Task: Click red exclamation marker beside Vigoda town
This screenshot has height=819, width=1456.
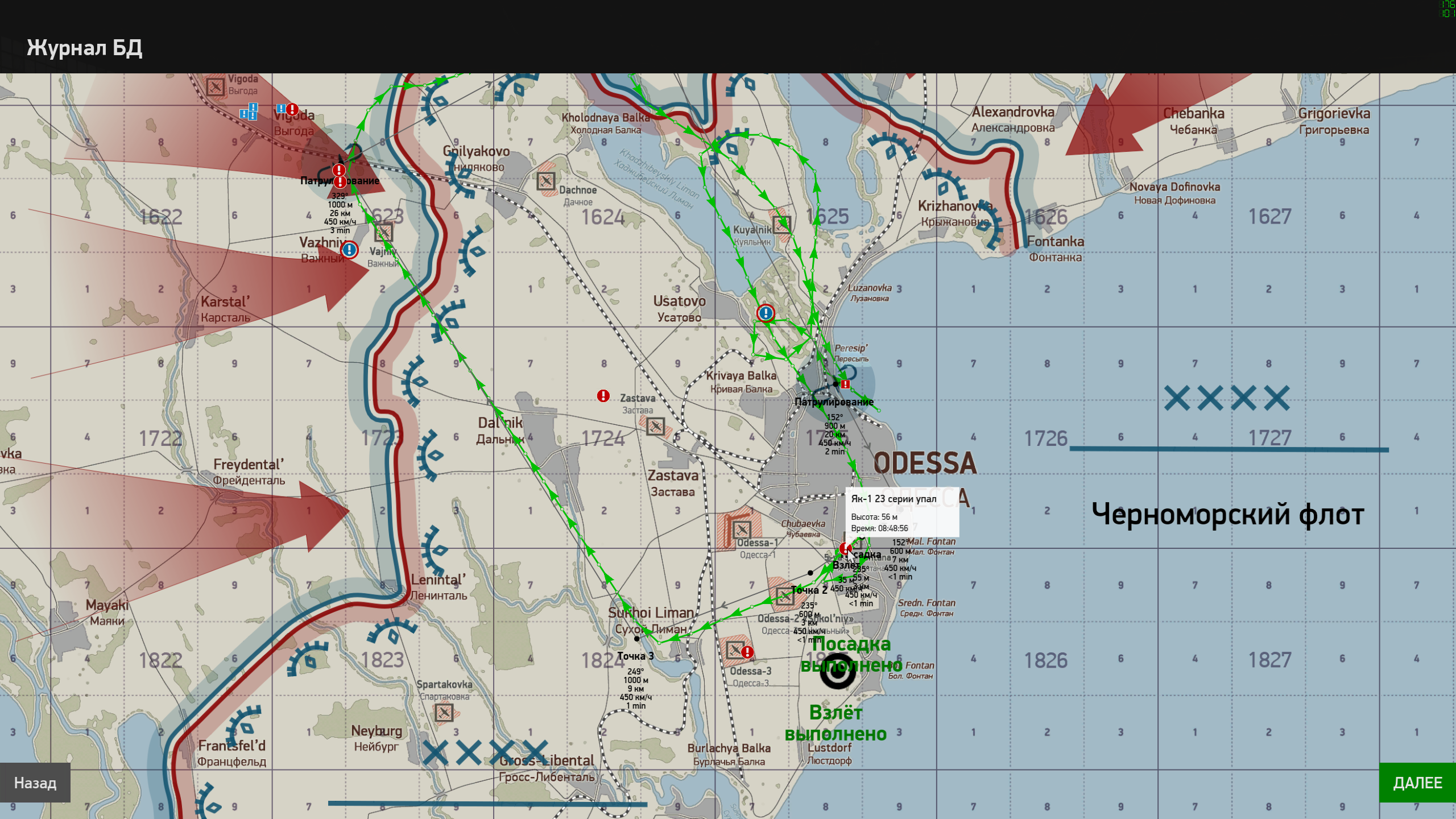Action: coord(292,109)
